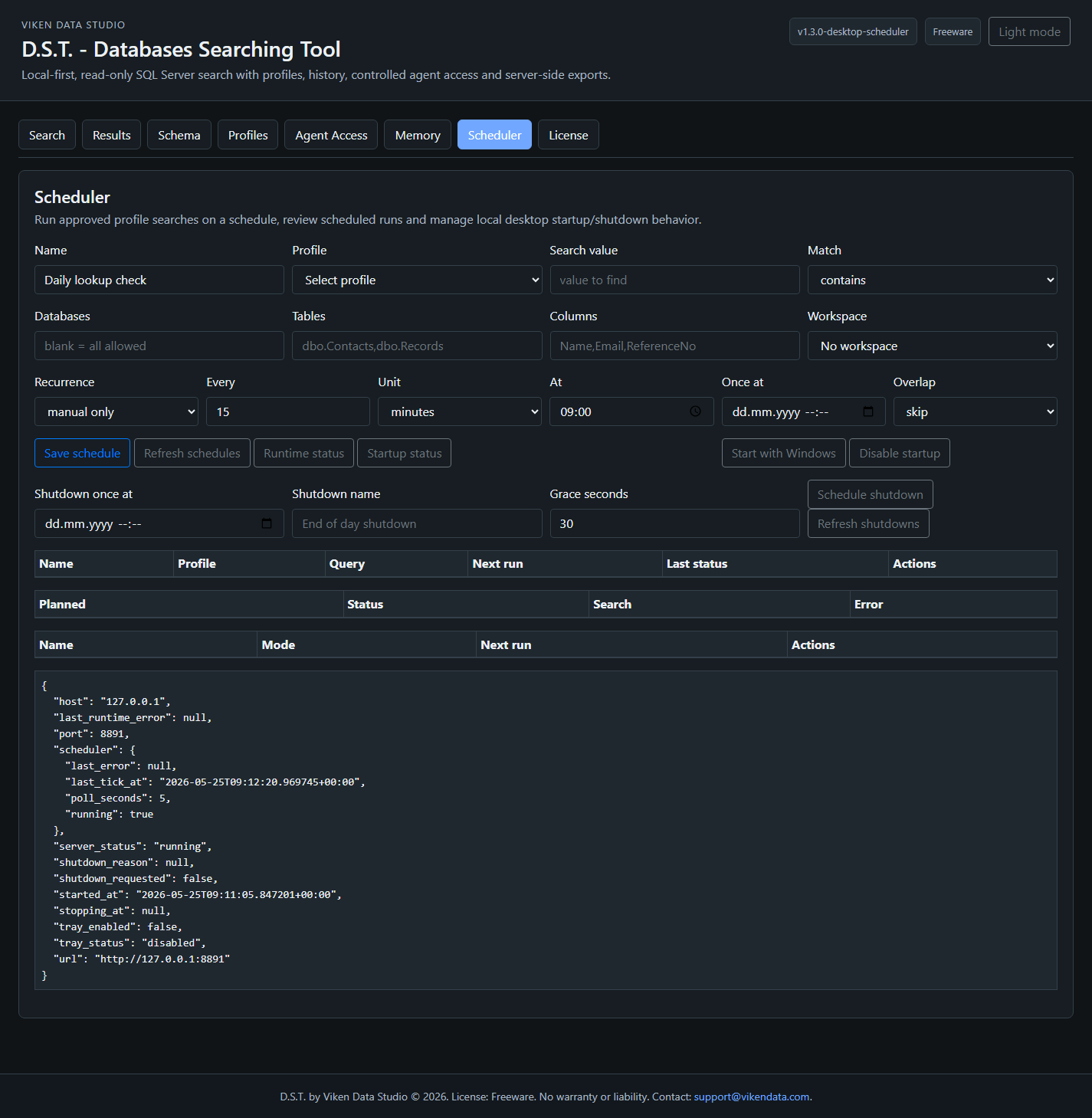Screen dimensions: 1092x1118
Task: Click the "poll_seconds": 5 line
Action: [x=118, y=798]
